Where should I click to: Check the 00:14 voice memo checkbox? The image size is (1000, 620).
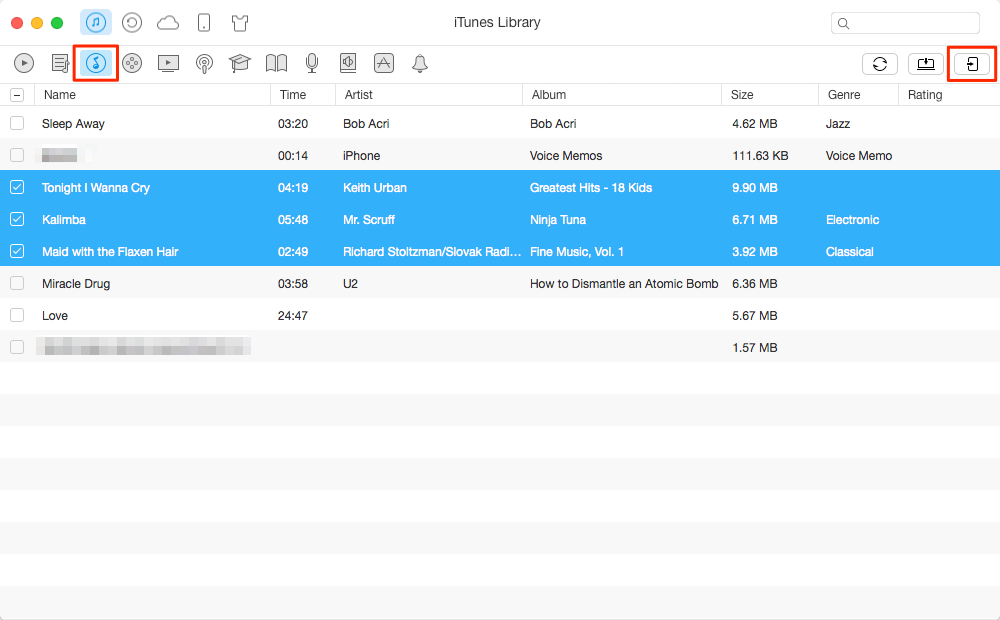17,155
